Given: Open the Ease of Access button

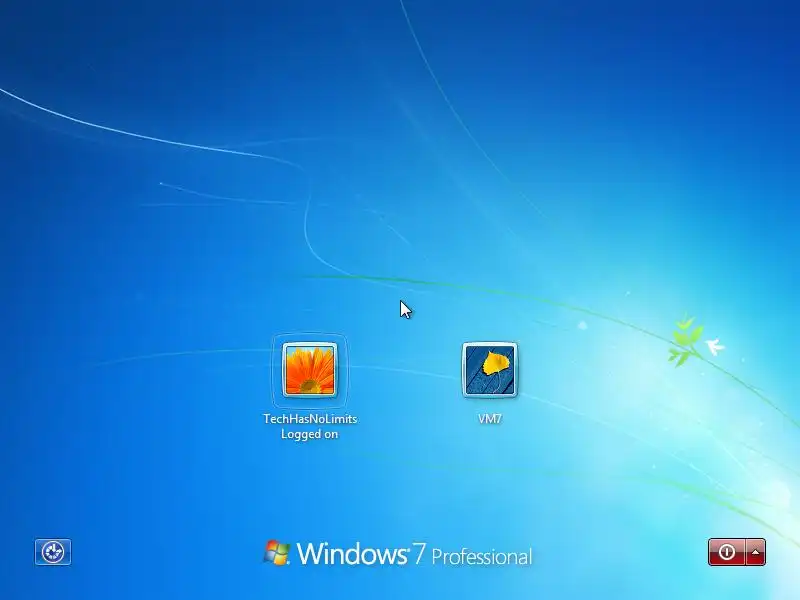Looking at the screenshot, I should (53, 552).
